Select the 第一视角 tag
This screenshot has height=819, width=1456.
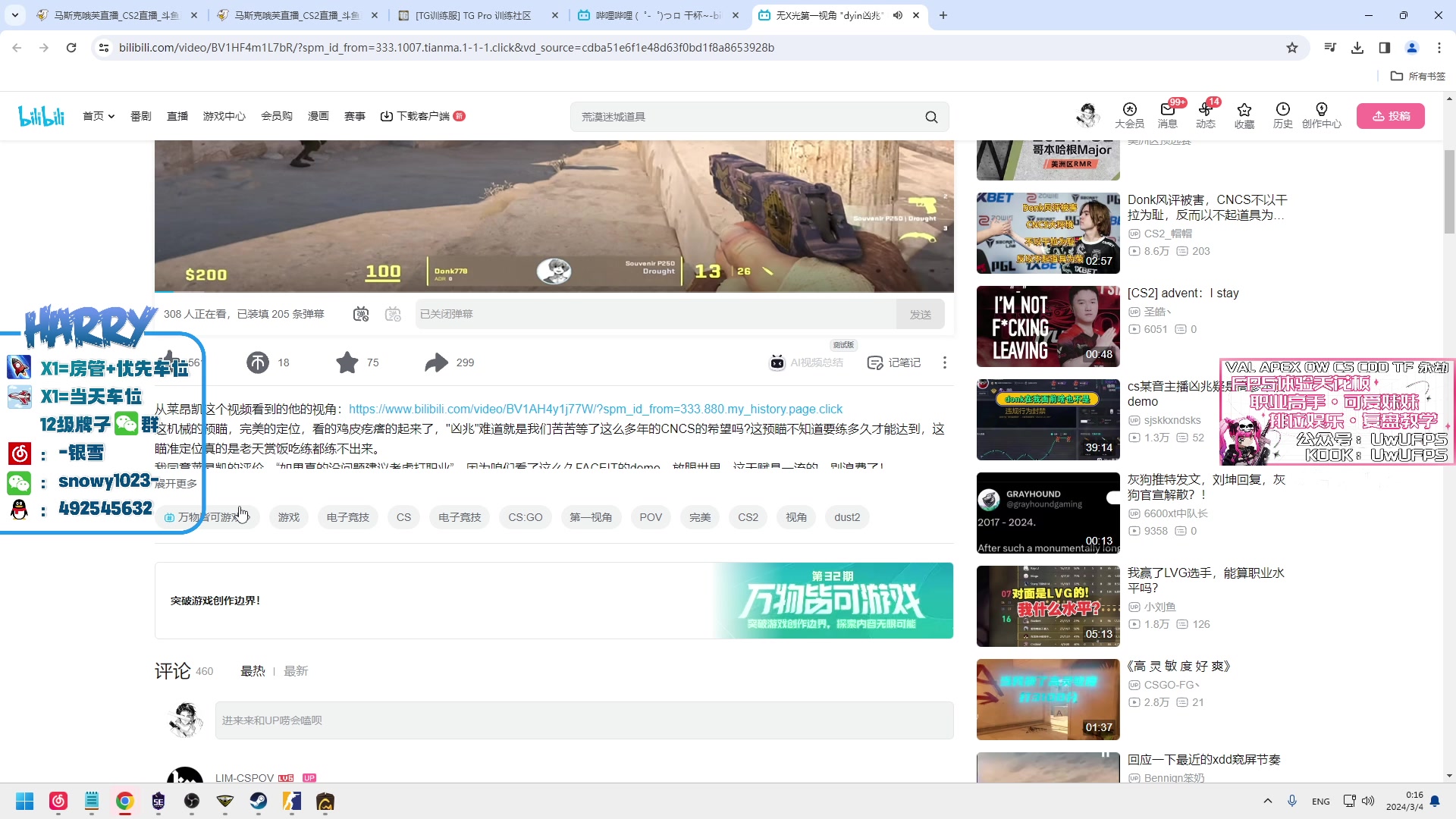(591, 517)
